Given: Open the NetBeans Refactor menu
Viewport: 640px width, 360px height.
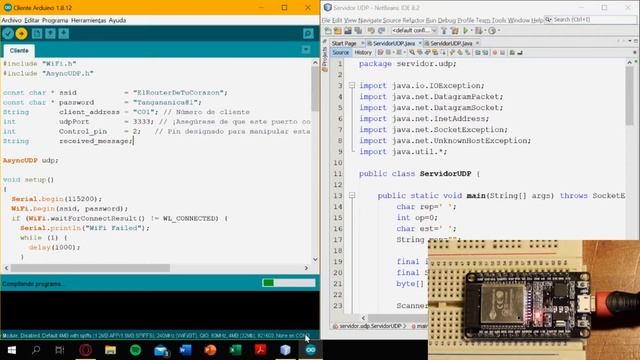Looking at the screenshot, I should [x=413, y=20].
